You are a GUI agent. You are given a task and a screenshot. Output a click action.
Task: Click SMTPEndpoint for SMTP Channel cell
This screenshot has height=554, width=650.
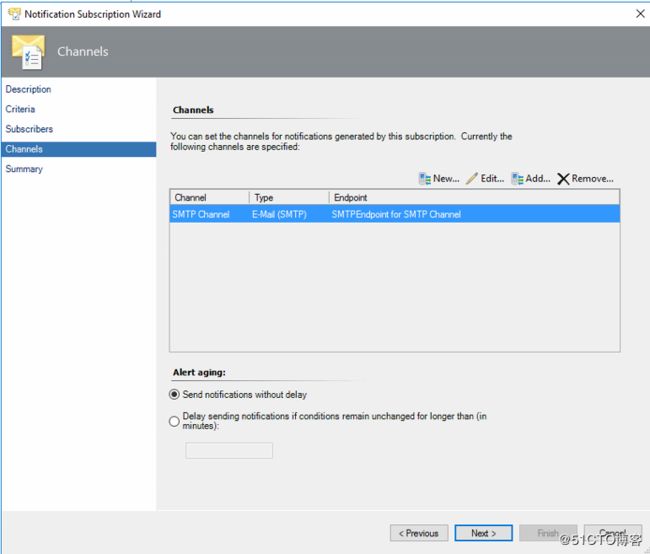pyautogui.click(x=396, y=214)
